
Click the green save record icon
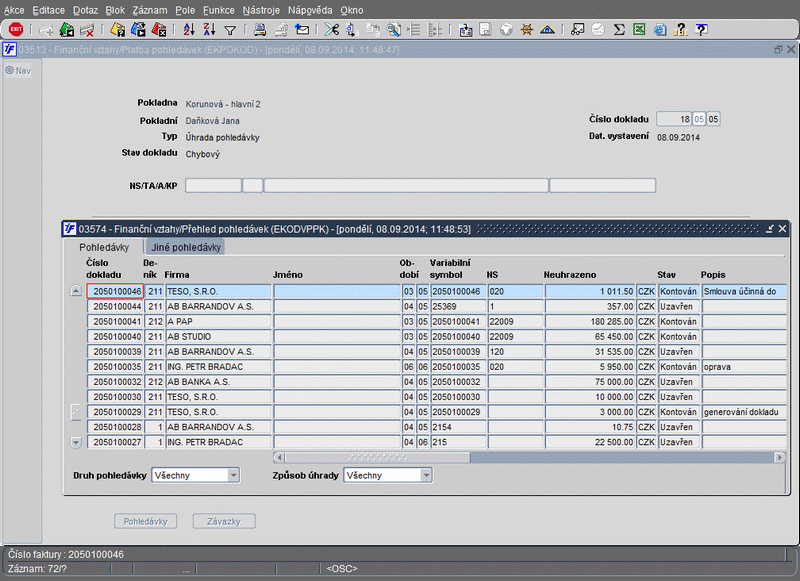[67, 30]
